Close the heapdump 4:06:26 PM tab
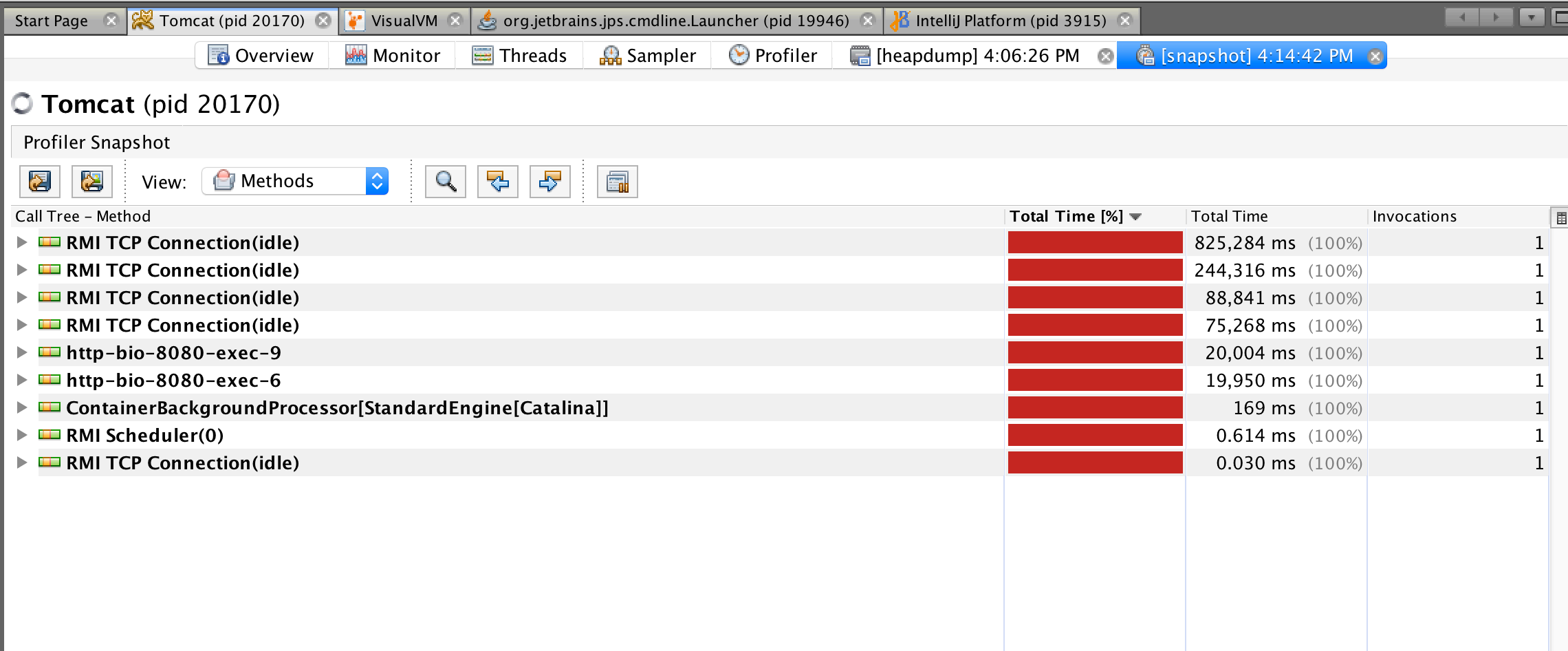This screenshot has width=1568, height=651. tap(1105, 56)
